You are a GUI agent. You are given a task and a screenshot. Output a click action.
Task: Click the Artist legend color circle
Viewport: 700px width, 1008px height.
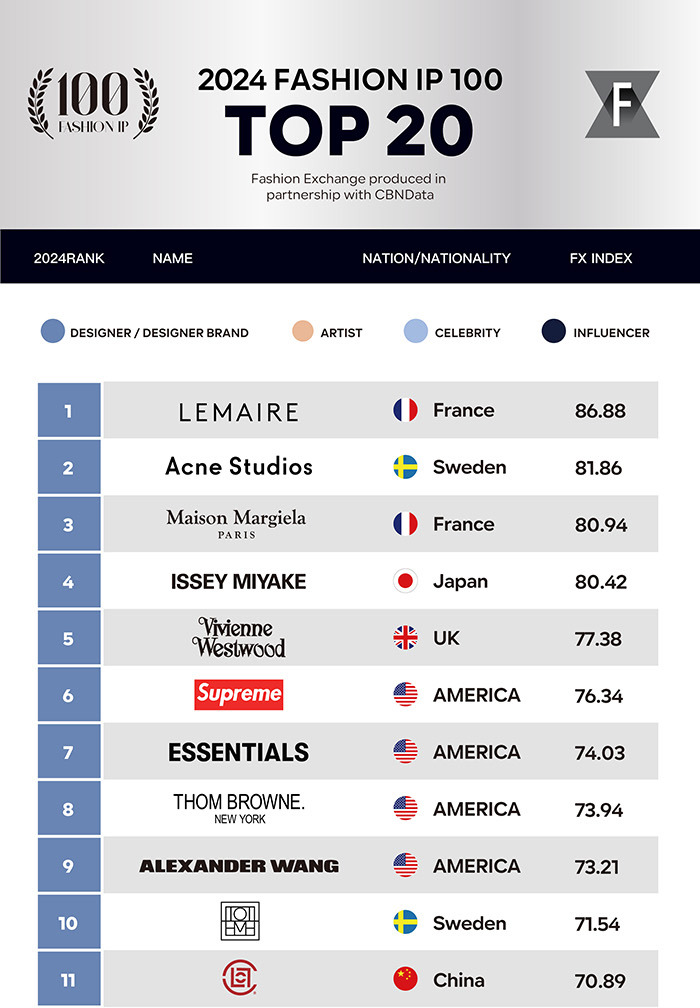[x=302, y=331]
